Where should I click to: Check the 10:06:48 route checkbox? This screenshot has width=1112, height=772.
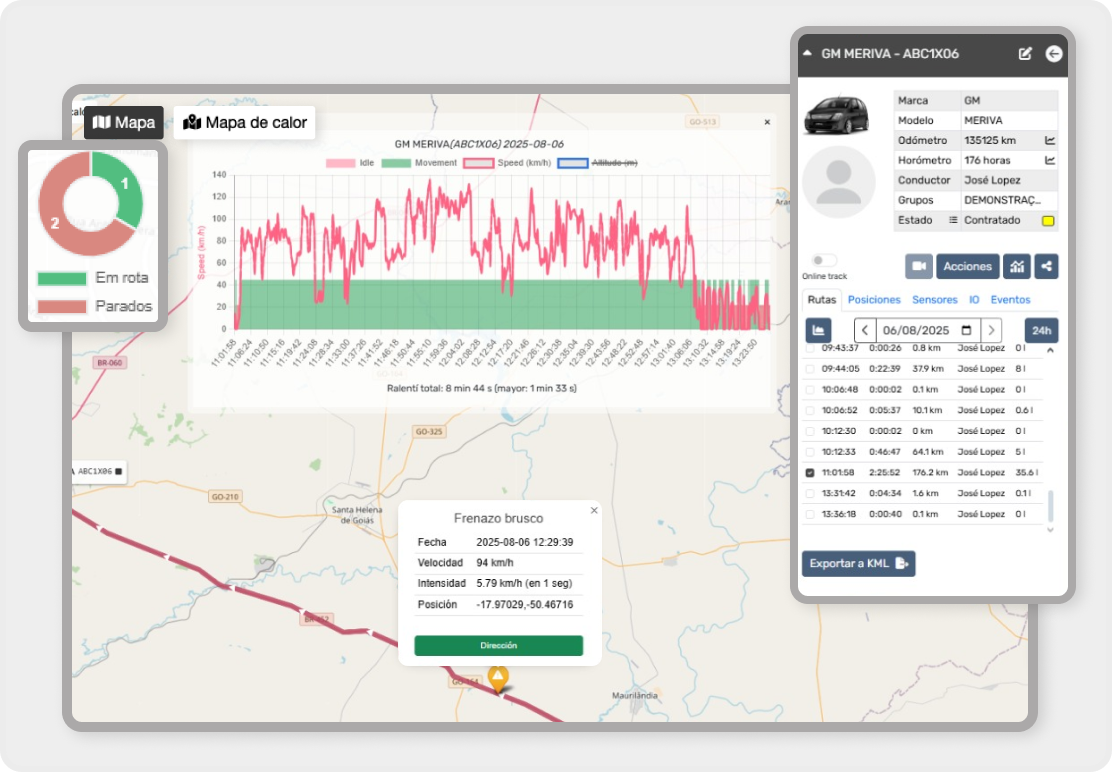tap(810, 389)
